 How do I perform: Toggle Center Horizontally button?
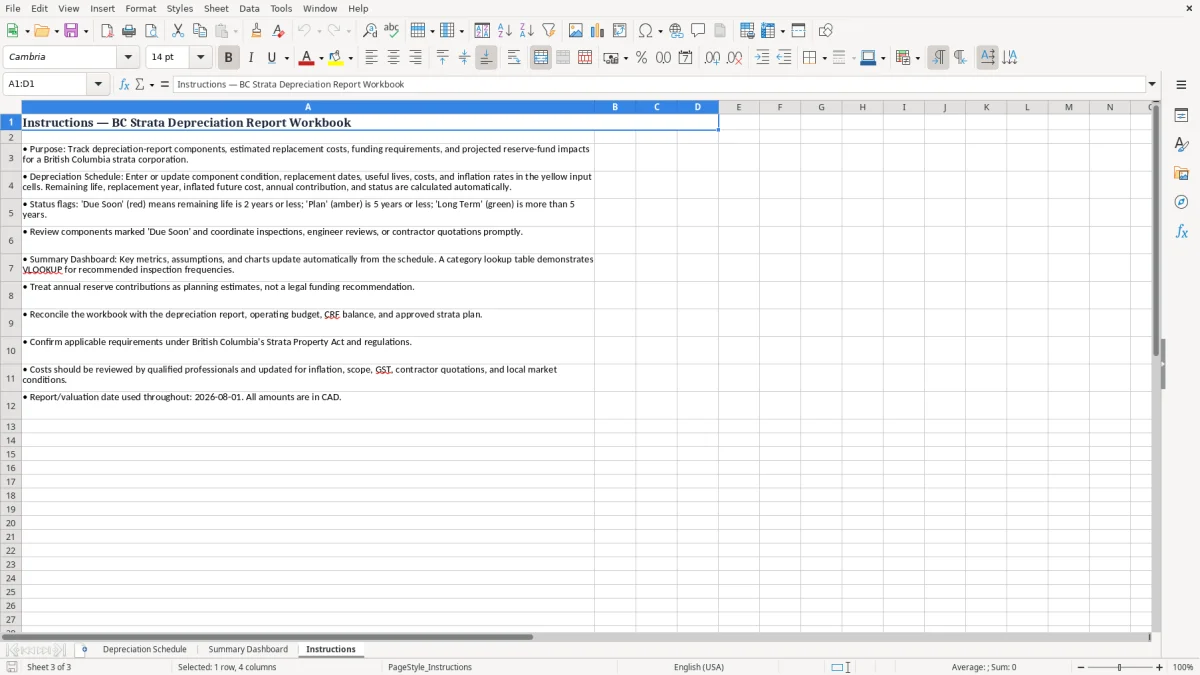[x=394, y=58]
